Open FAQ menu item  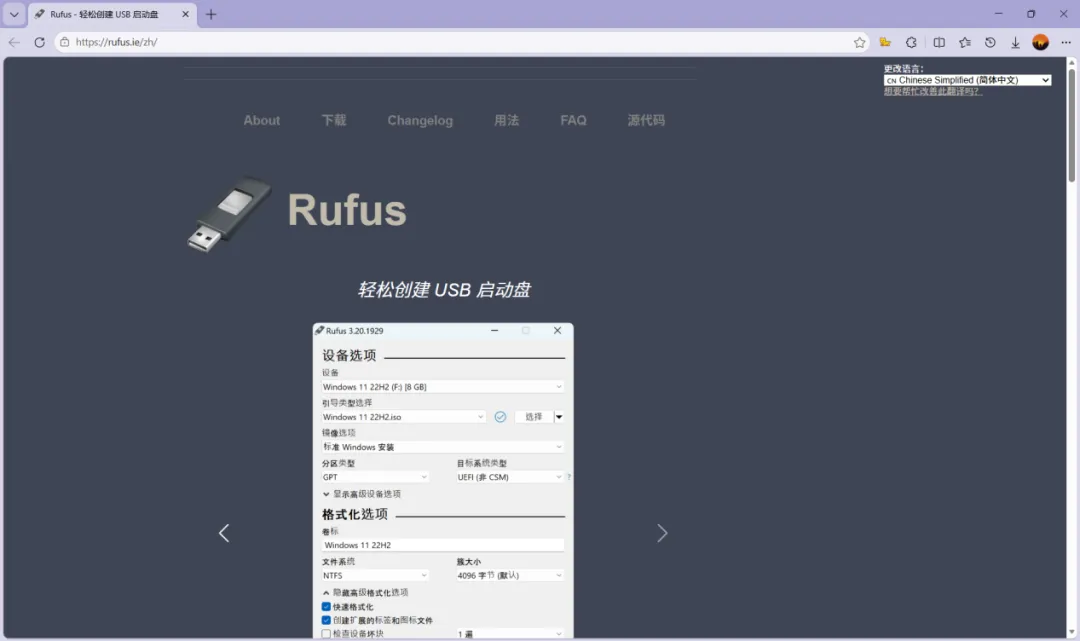pyautogui.click(x=573, y=120)
